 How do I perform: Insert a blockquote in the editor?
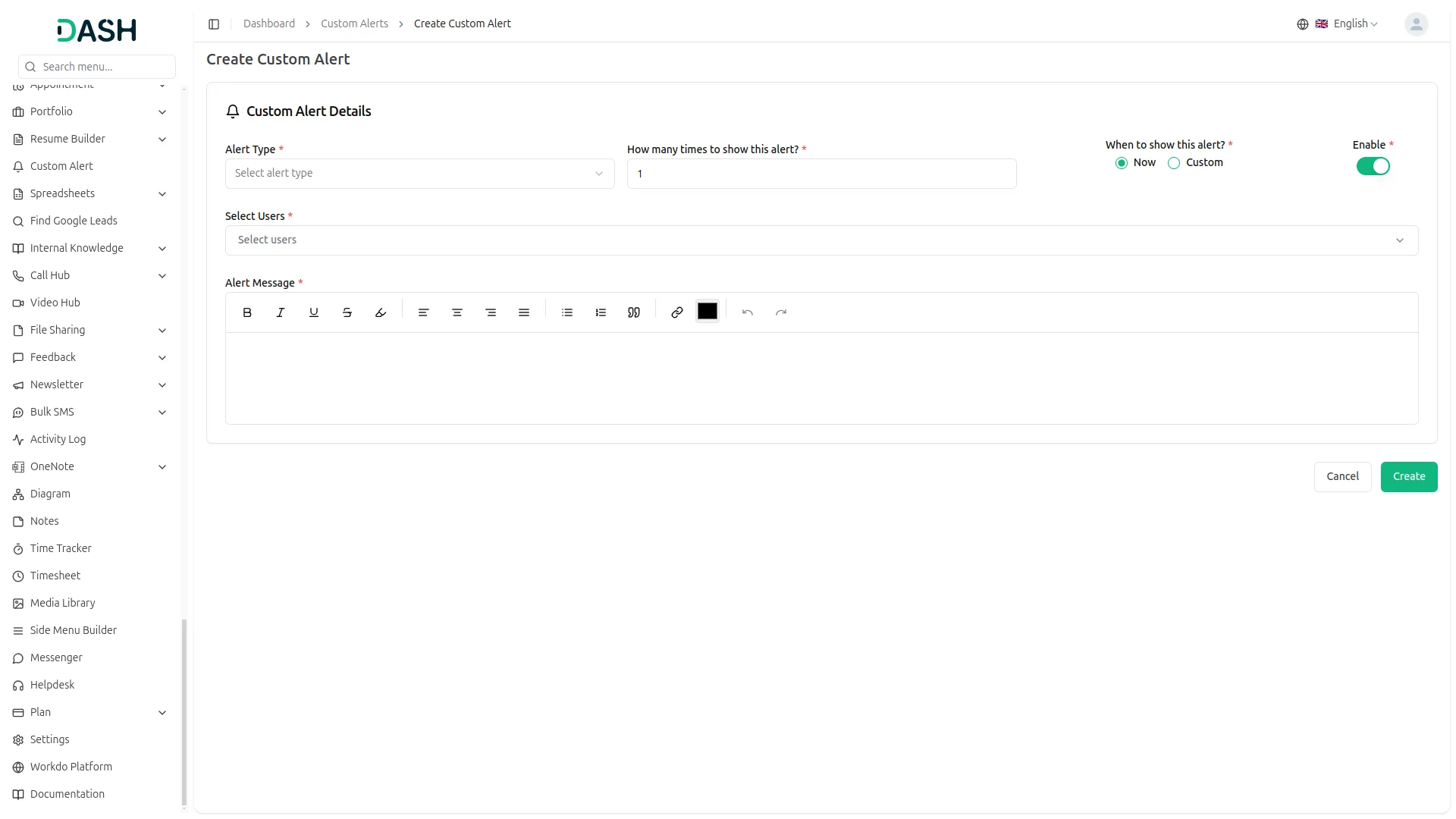click(x=634, y=312)
